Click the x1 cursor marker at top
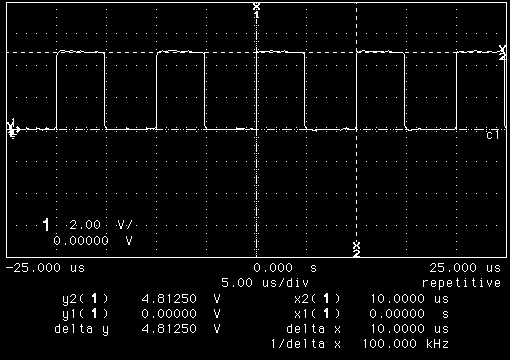This screenshot has height=360, width=510. coord(256,10)
